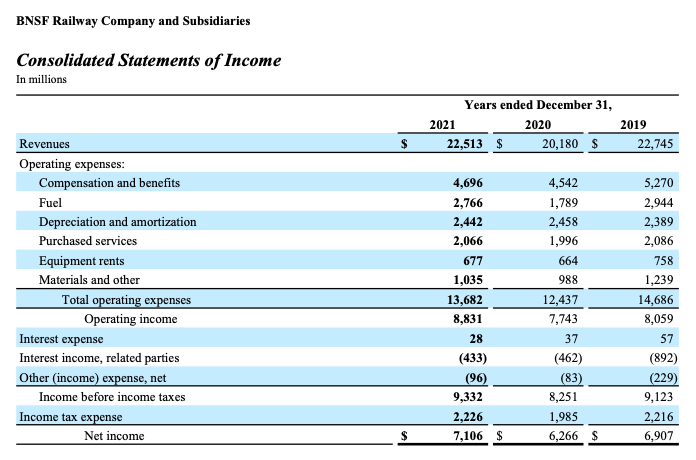The width and height of the screenshot is (696, 460).
Task: Click 'Compensation and benefits' row label
Action: pyautogui.click(x=109, y=183)
